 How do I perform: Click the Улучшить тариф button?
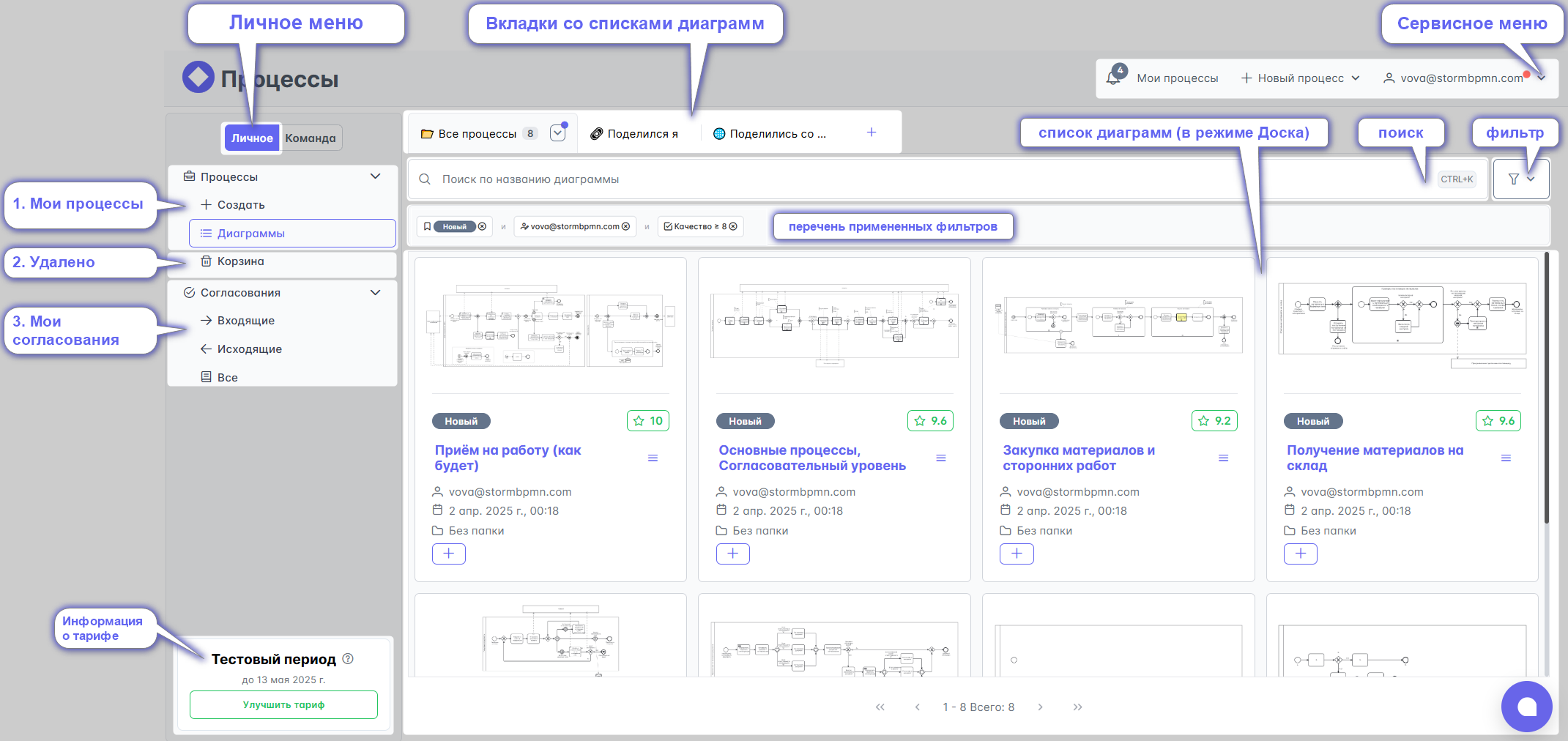[x=283, y=704]
